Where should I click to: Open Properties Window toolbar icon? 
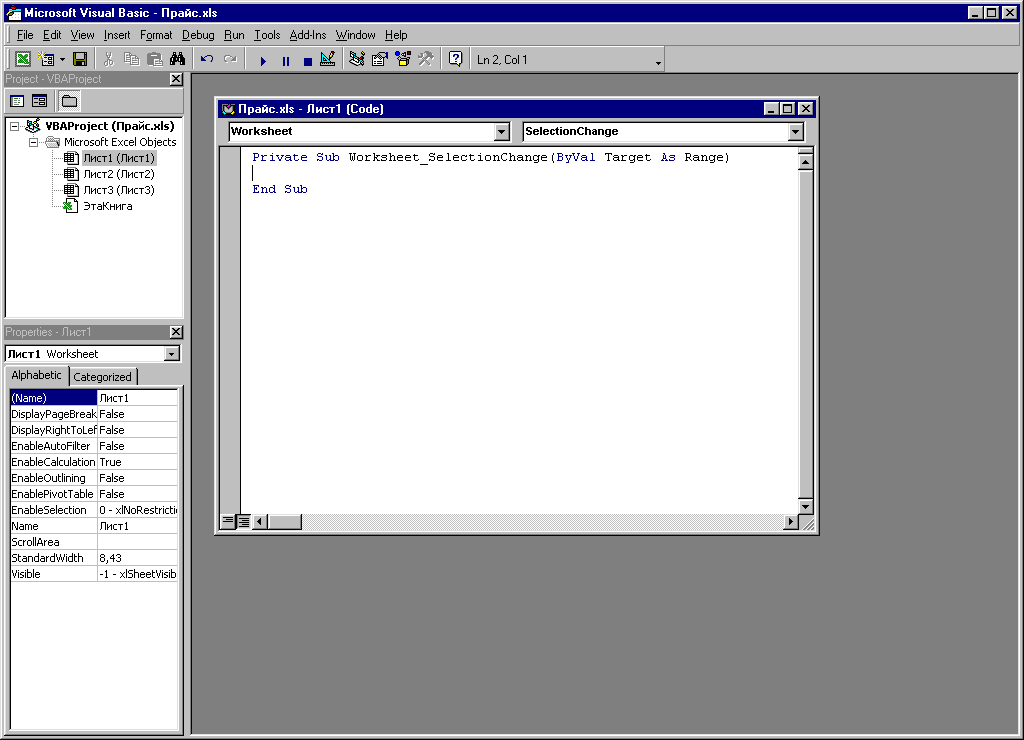pyautogui.click(x=379, y=59)
